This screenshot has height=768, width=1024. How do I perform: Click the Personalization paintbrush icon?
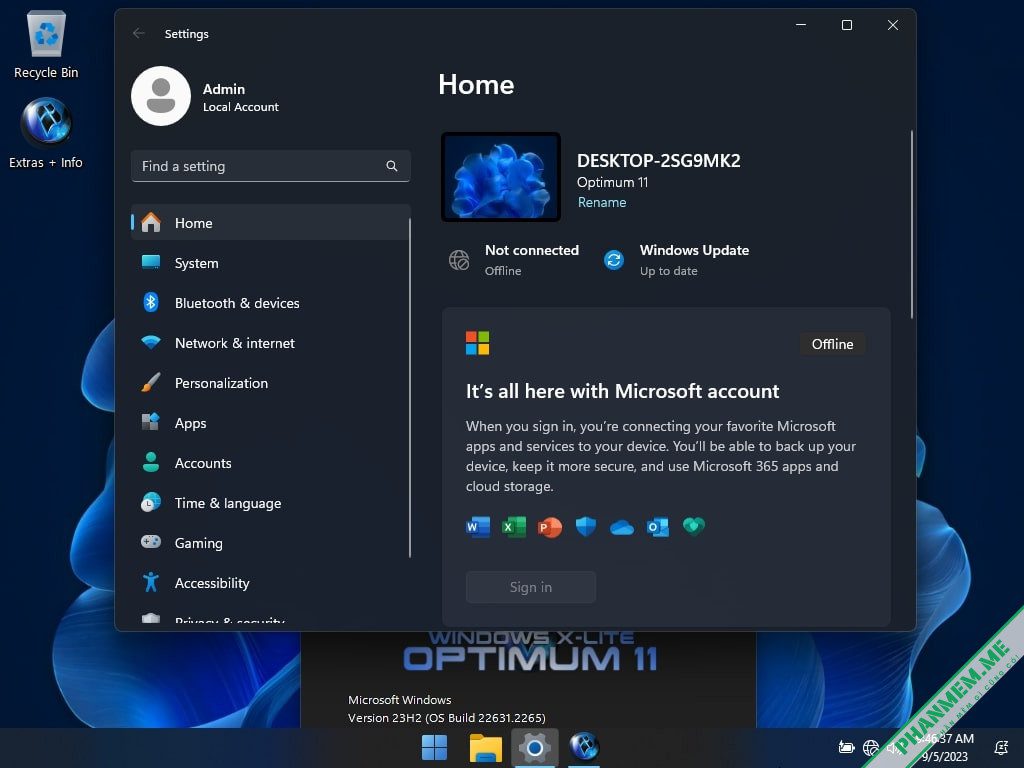[x=151, y=383]
